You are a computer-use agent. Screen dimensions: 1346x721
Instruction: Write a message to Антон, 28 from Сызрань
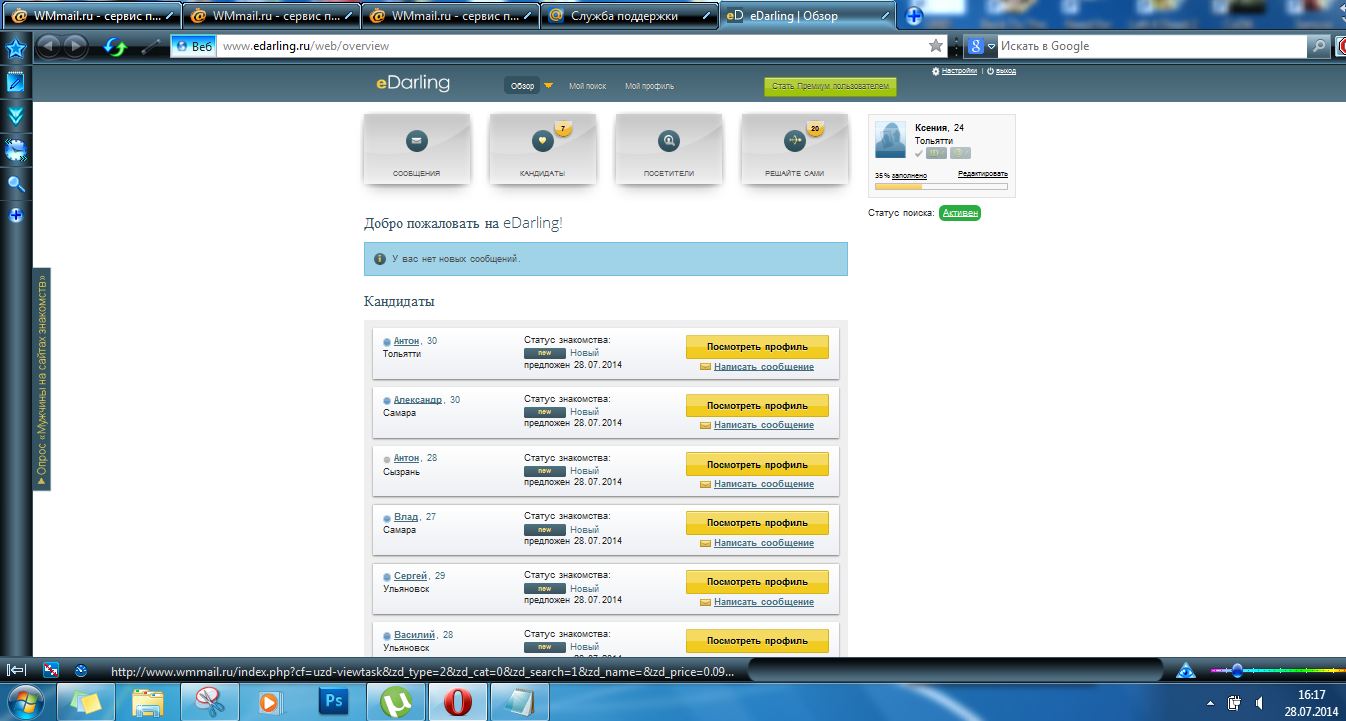tap(764, 484)
